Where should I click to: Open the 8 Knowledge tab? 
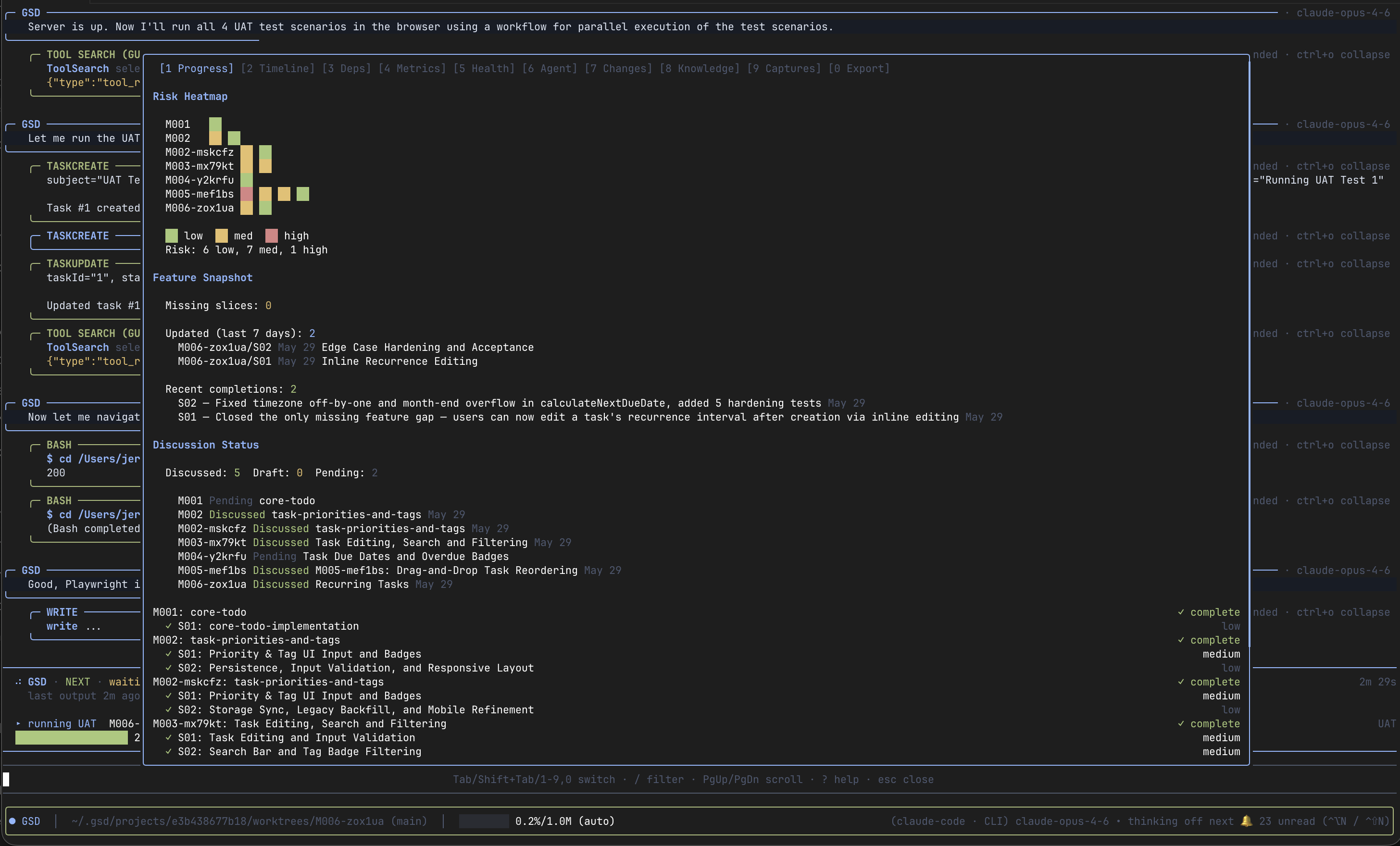(700, 68)
